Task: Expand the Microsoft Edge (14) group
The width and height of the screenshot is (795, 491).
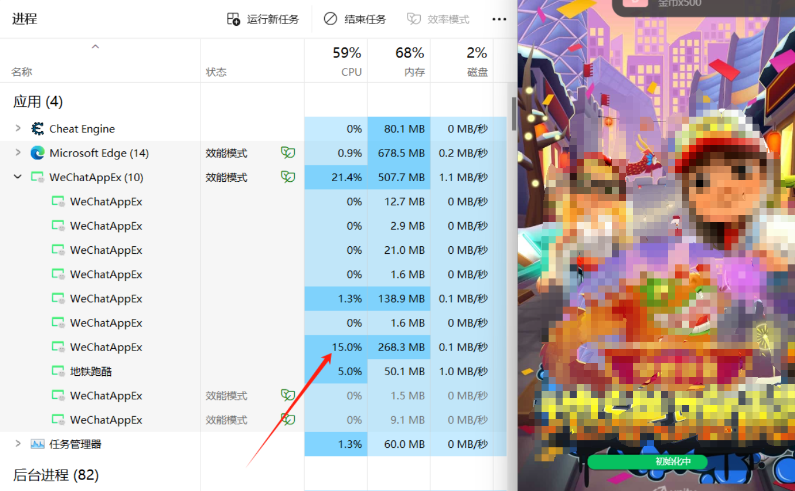Action: [18, 153]
